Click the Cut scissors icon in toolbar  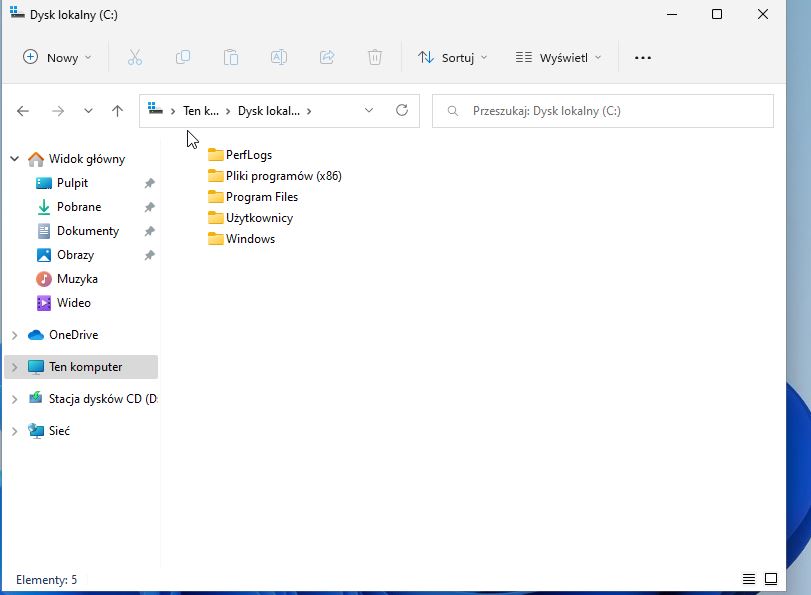135,57
